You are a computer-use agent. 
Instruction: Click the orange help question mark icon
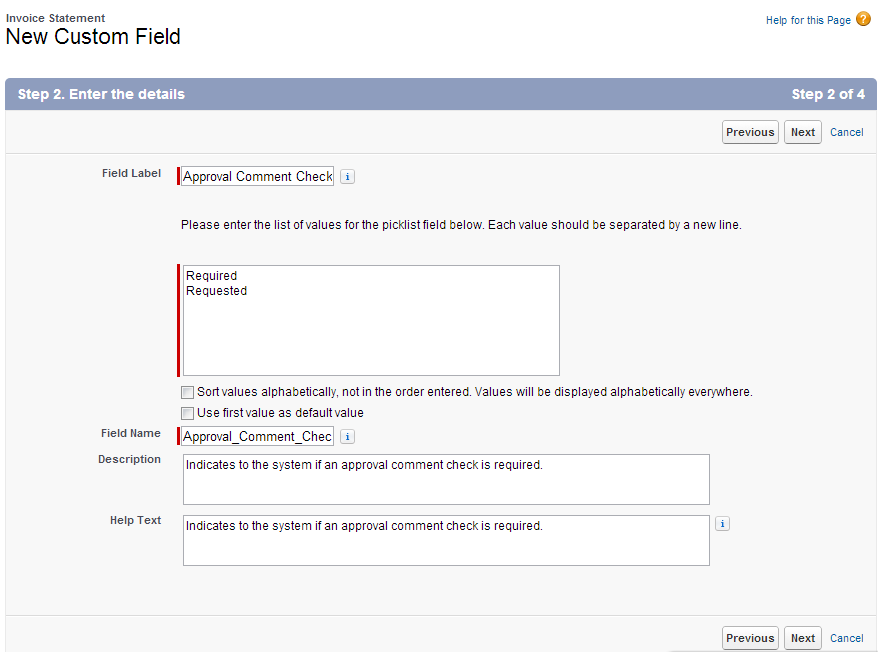coord(864,19)
